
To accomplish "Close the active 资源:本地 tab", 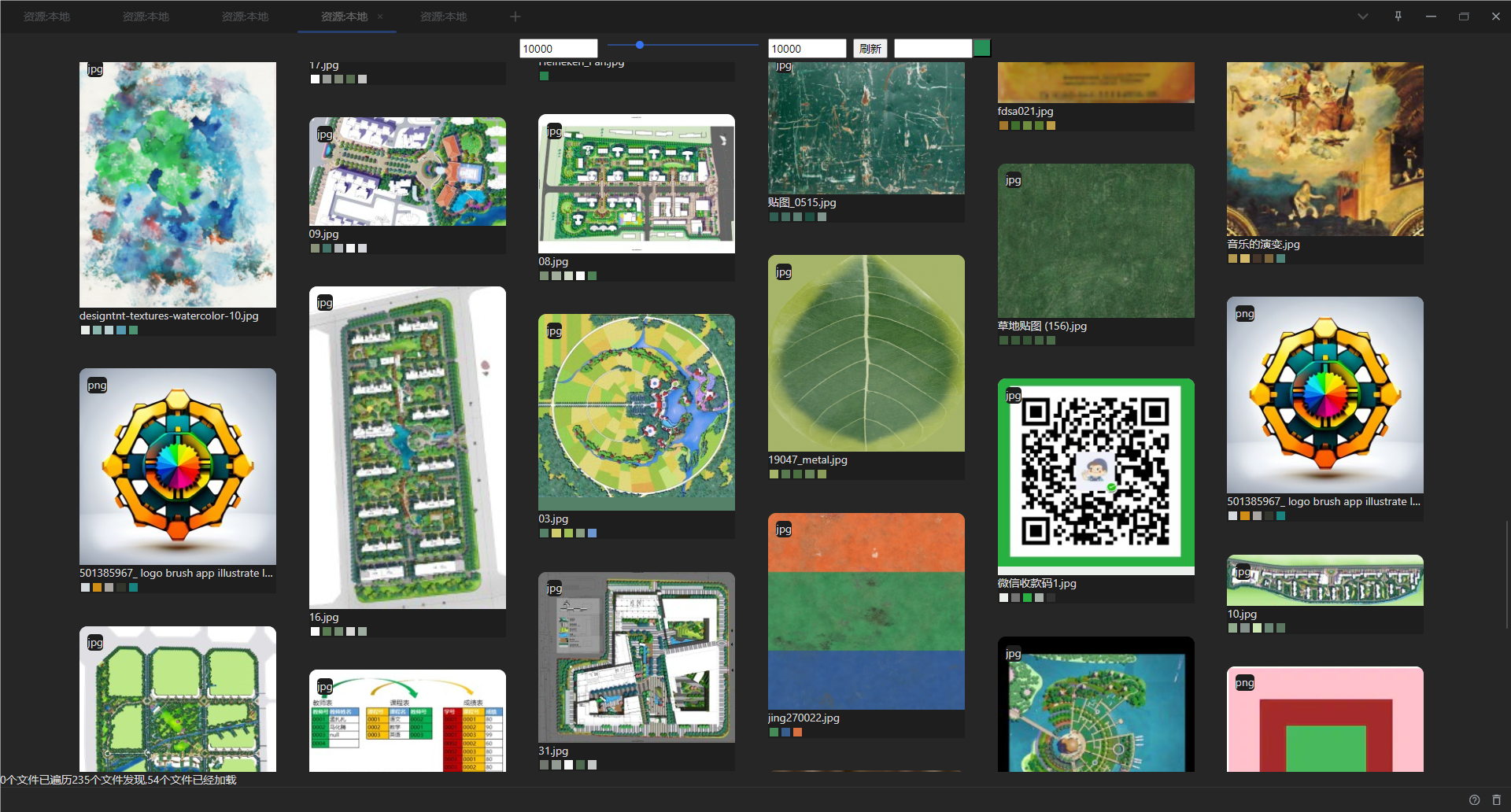I will [x=380, y=17].
